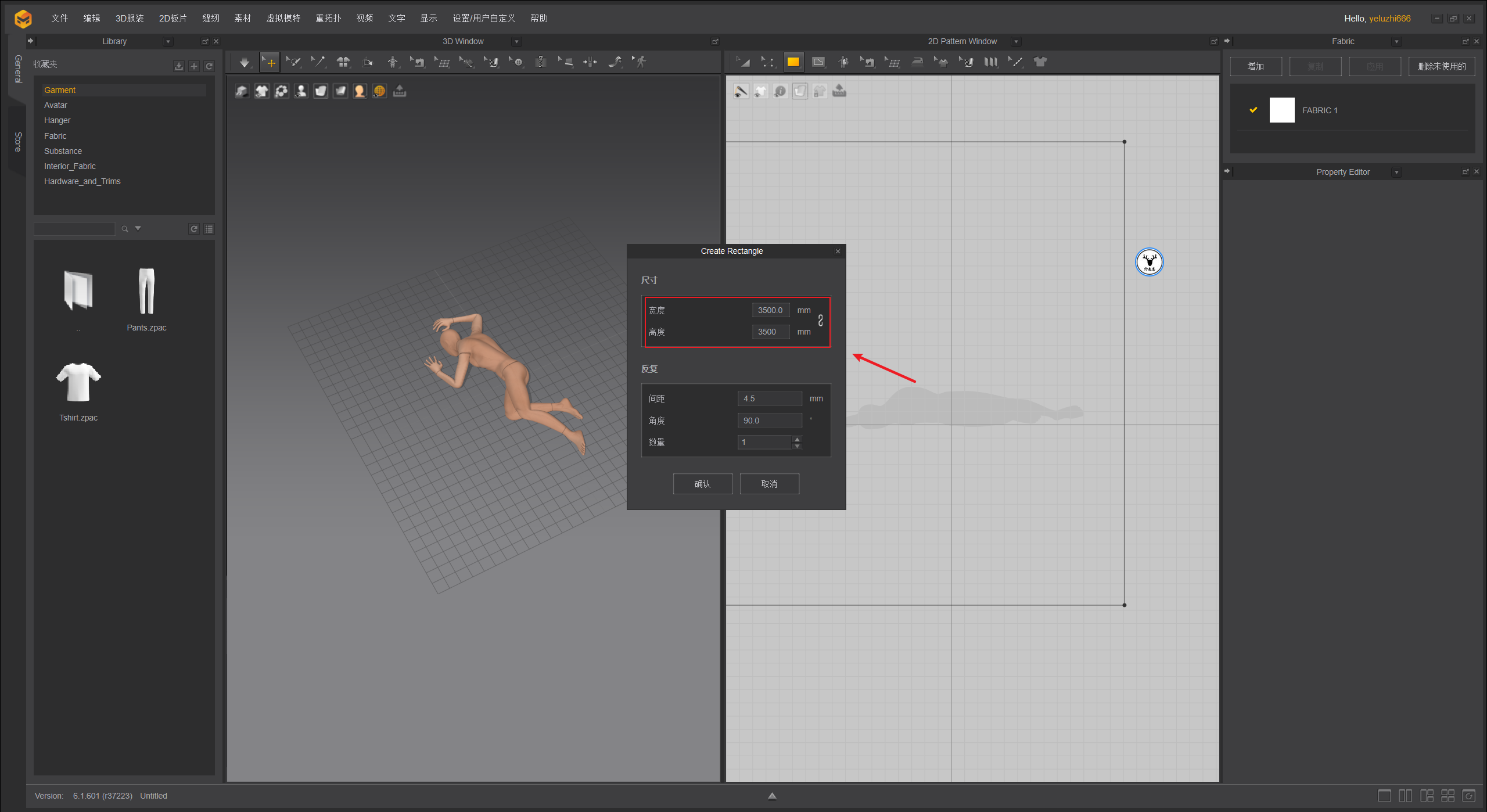Click the orange texture surface globe icon

379,91
